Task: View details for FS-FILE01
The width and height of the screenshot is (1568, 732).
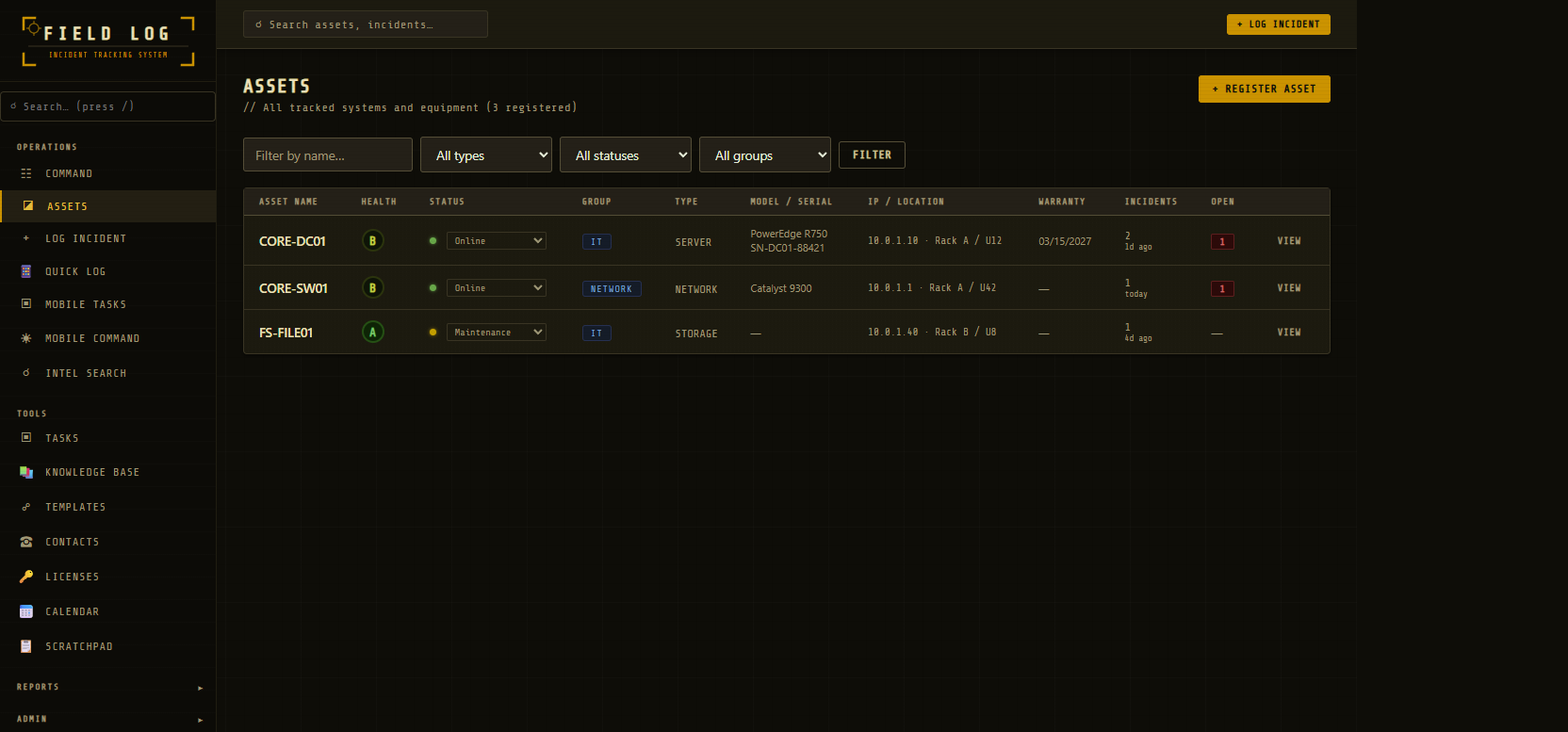Action: (x=1289, y=333)
